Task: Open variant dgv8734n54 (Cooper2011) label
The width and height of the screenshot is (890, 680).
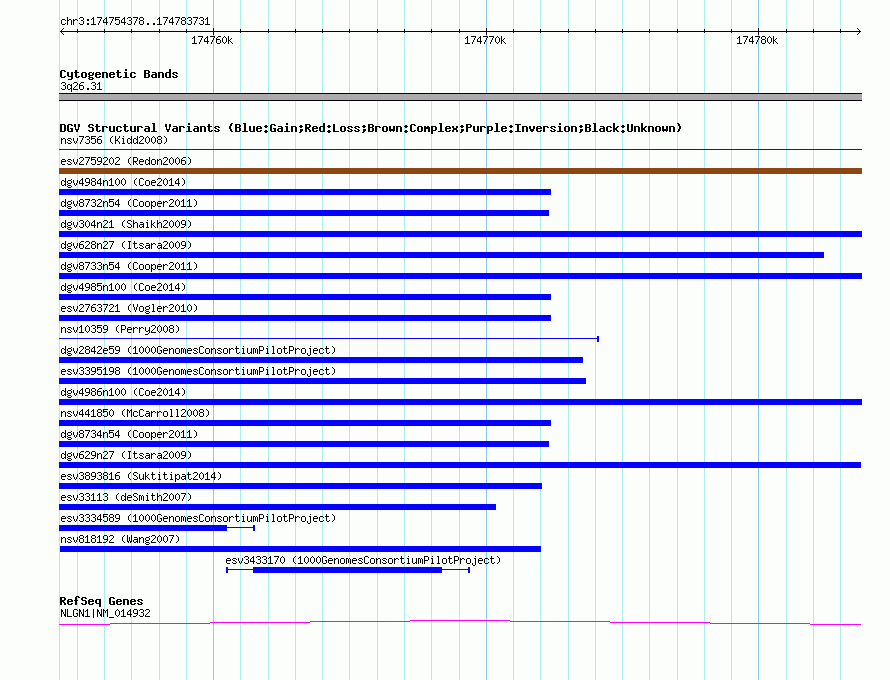Action: [x=129, y=434]
